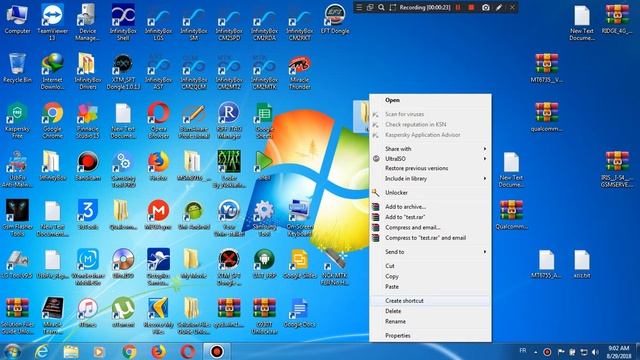Click the Opera Browser desktop shortcut
This screenshot has height=360, width=640.
158,121
